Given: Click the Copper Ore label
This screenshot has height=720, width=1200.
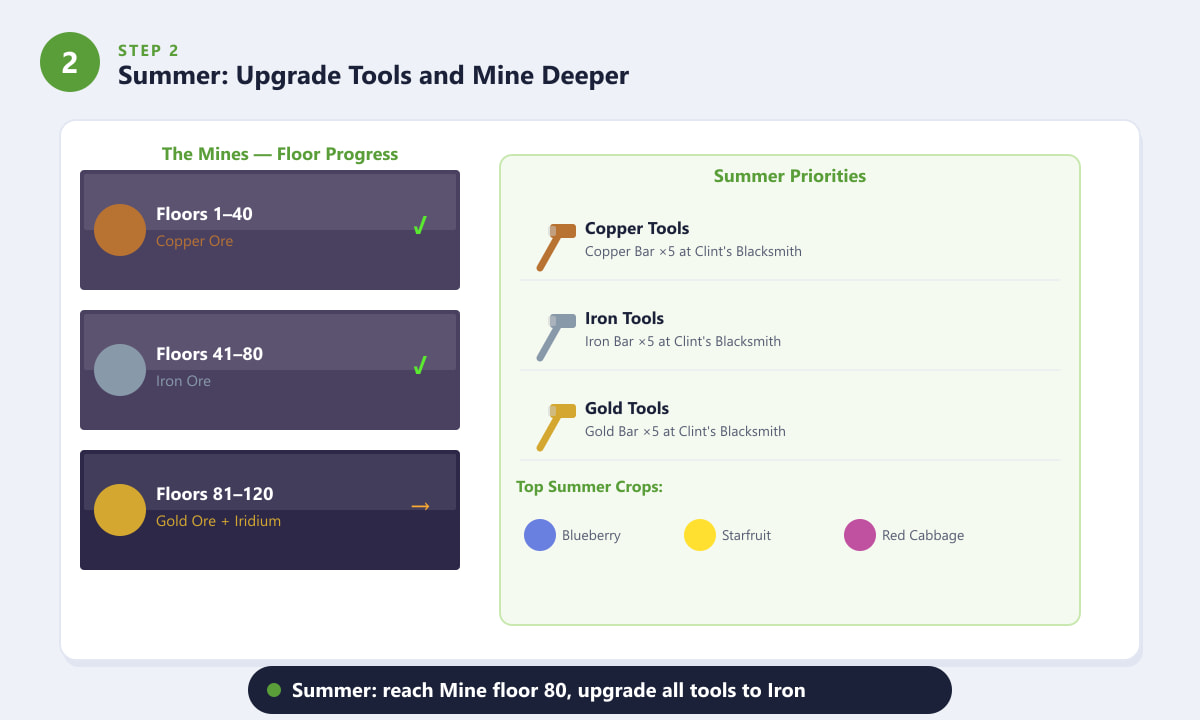Looking at the screenshot, I should pyautogui.click(x=194, y=241).
